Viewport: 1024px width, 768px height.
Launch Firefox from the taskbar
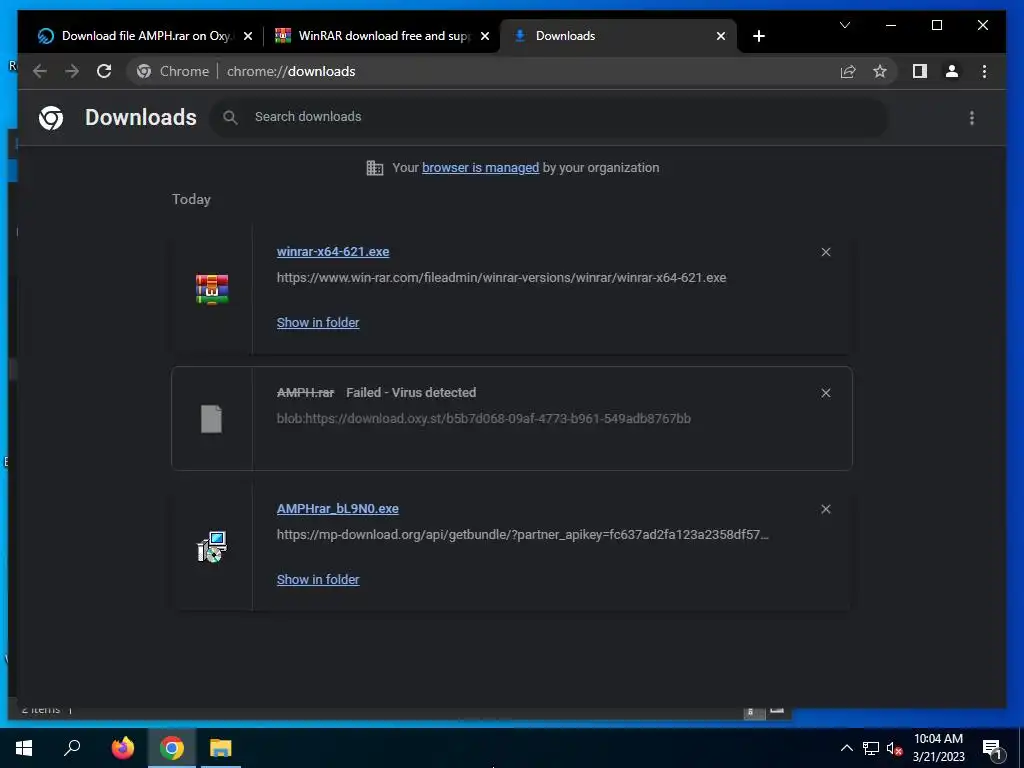pos(122,748)
